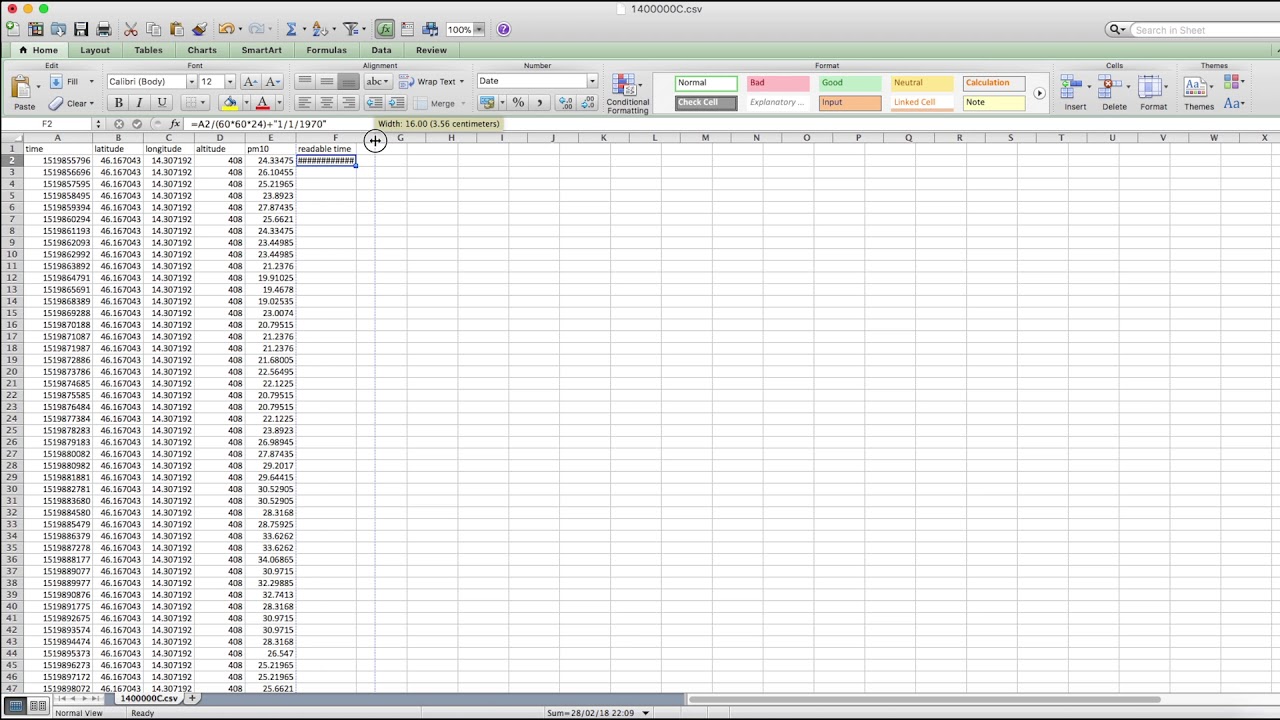This screenshot has height=720, width=1280.
Task: Toggle align text right
Action: tap(348, 103)
